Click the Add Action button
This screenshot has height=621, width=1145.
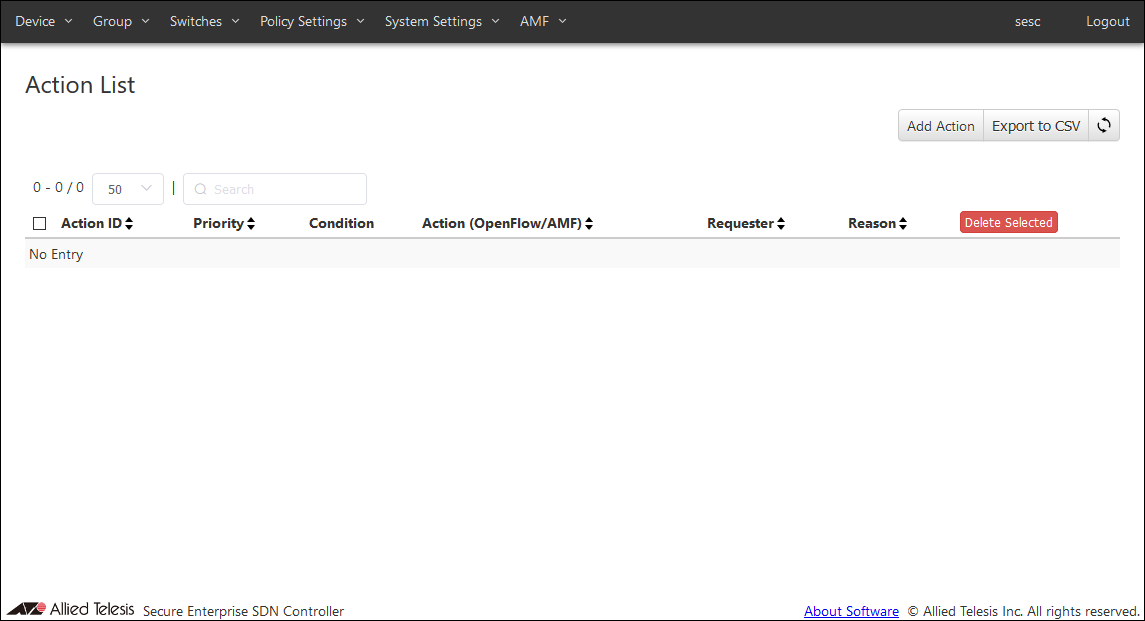click(941, 126)
